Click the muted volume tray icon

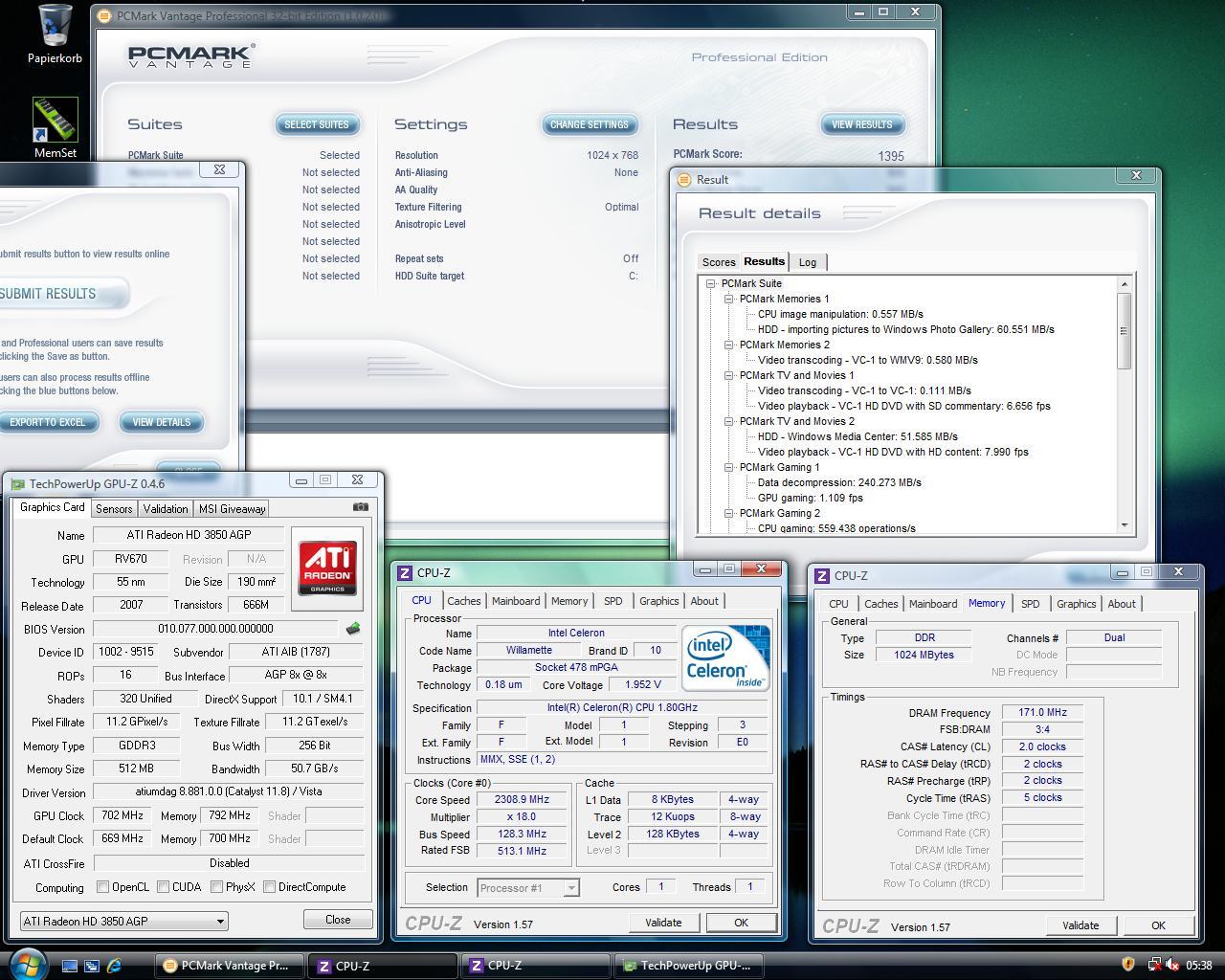coord(1172,965)
